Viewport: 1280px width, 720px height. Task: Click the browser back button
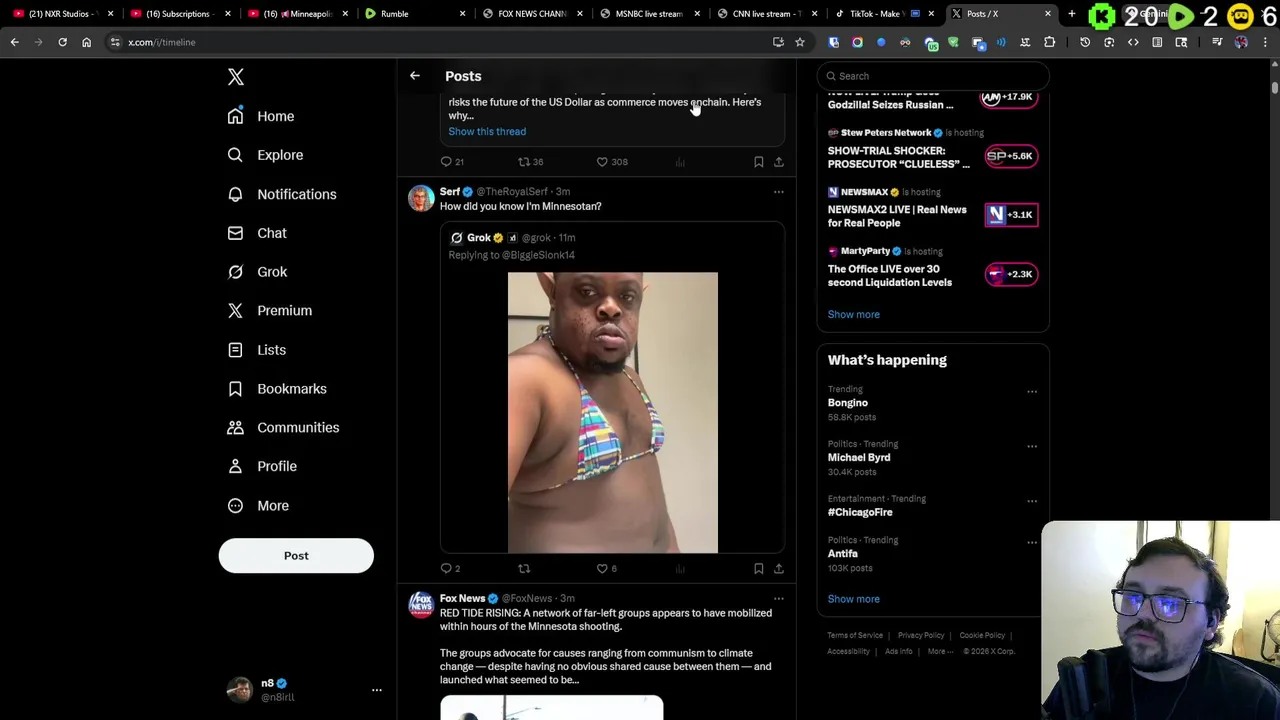[14, 42]
